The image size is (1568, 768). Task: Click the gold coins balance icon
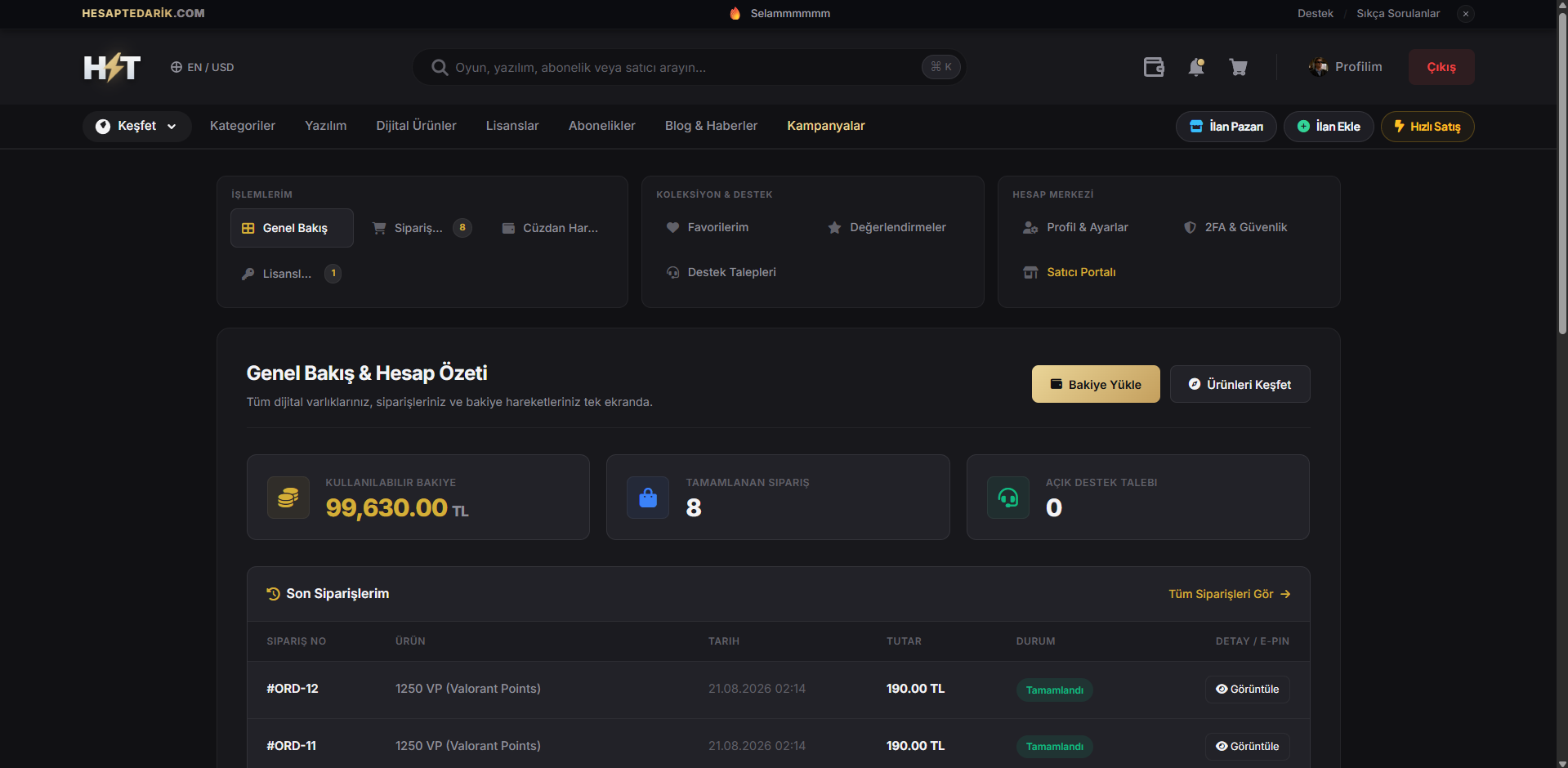tap(288, 498)
